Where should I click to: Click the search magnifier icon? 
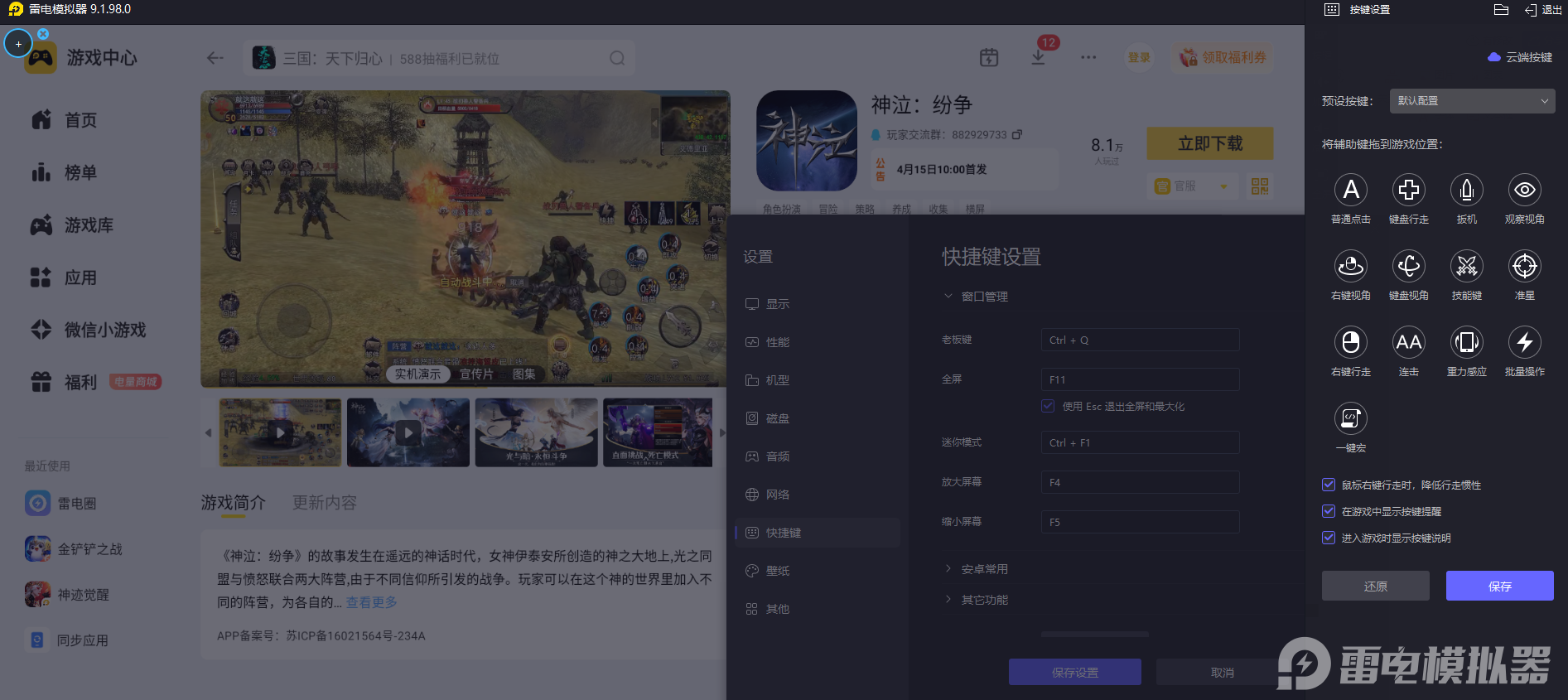coord(617,58)
